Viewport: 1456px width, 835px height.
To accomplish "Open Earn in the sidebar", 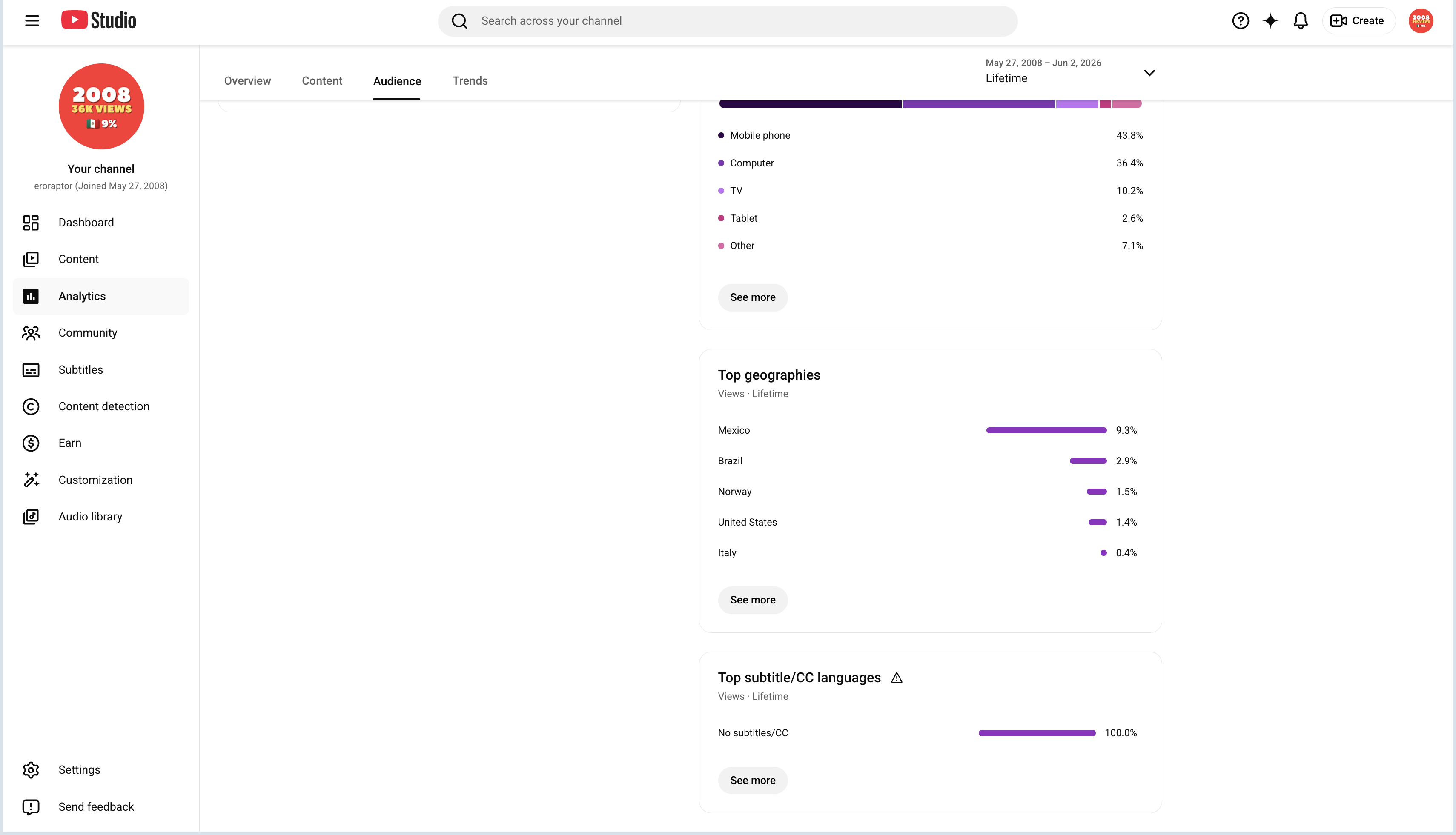I will 101,443.
